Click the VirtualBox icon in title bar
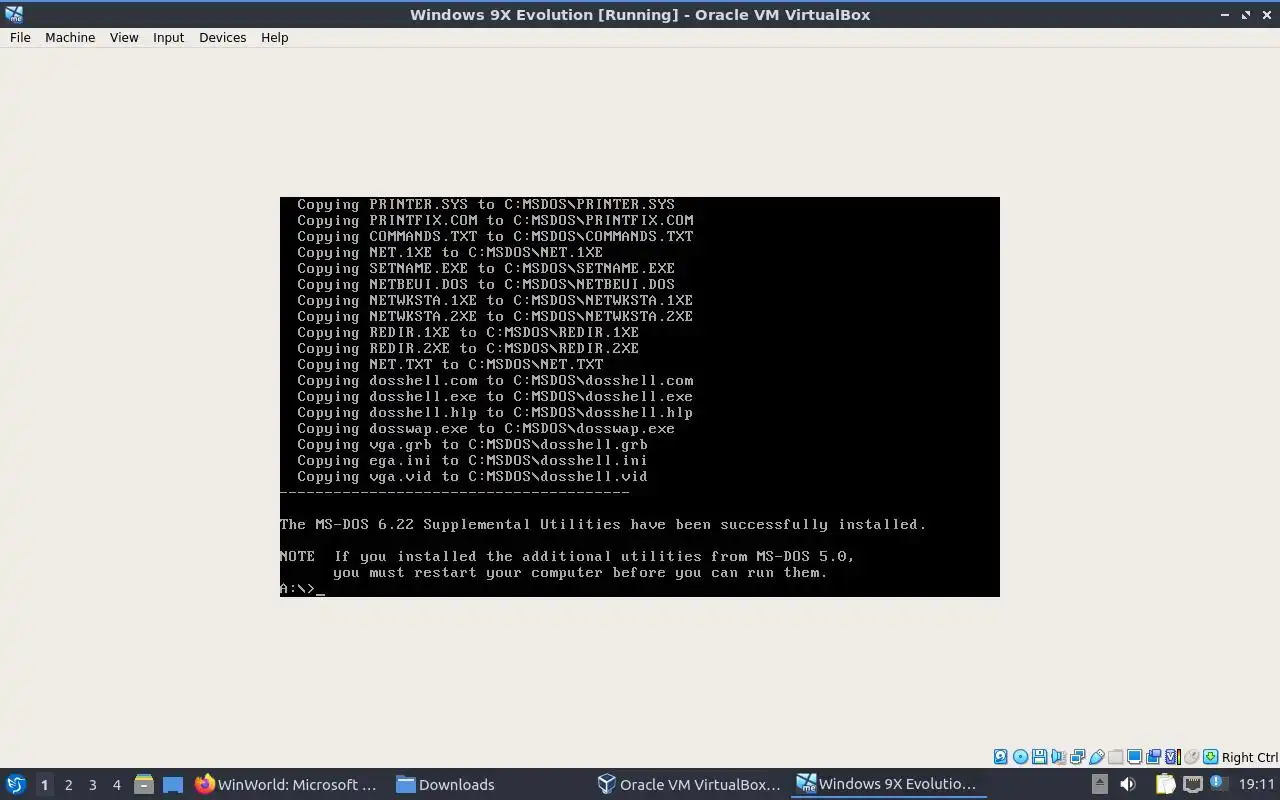This screenshot has height=800, width=1280. (x=14, y=14)
